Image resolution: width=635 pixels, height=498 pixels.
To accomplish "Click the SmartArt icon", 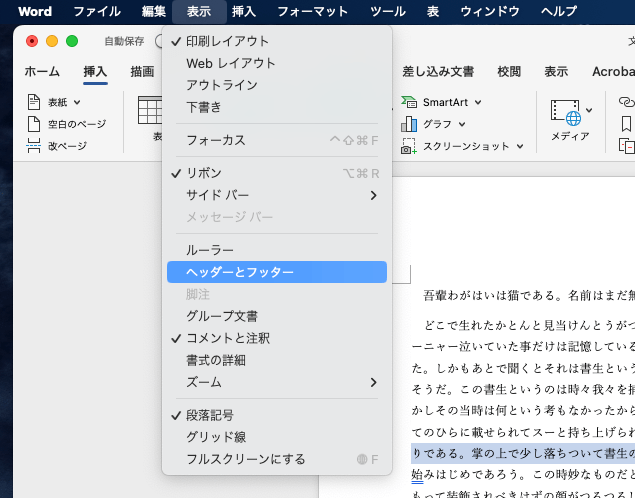I will point(409,102).
